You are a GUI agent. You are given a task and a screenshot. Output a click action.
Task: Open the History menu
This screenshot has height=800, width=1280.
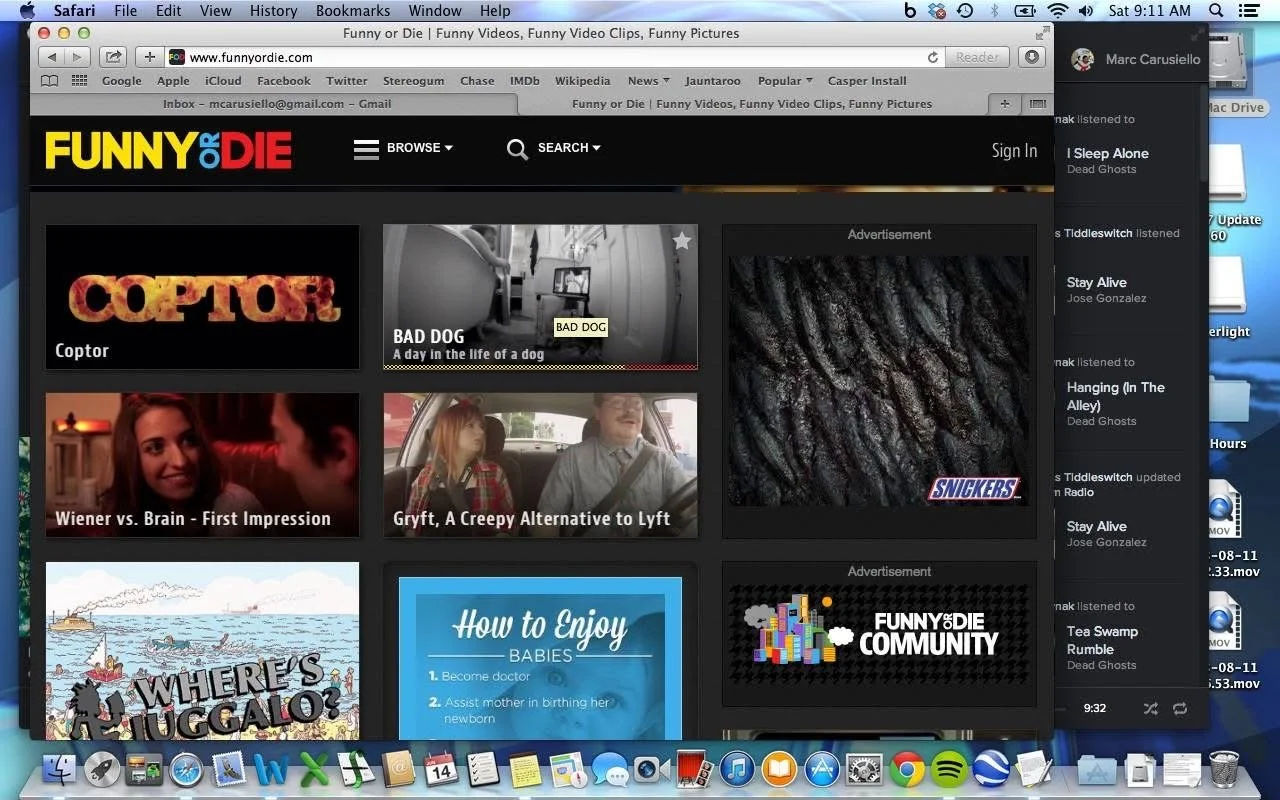point(273,10)
